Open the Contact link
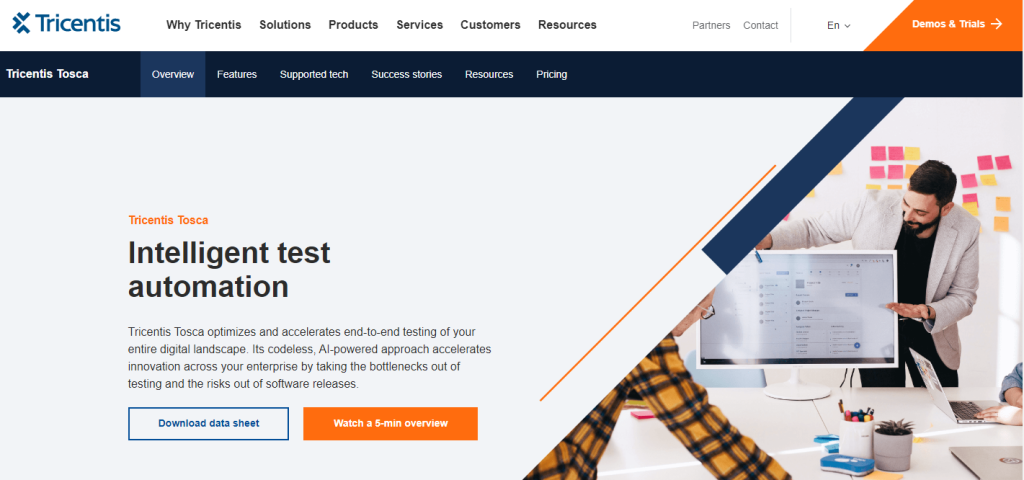The image size is (1024, 480). pos(761,25)
